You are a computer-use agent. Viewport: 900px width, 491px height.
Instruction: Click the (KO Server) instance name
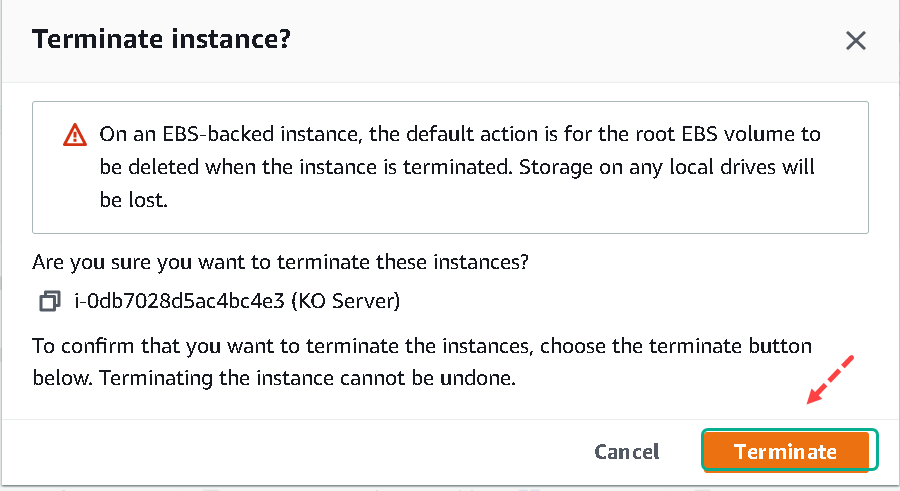(346, 301)
